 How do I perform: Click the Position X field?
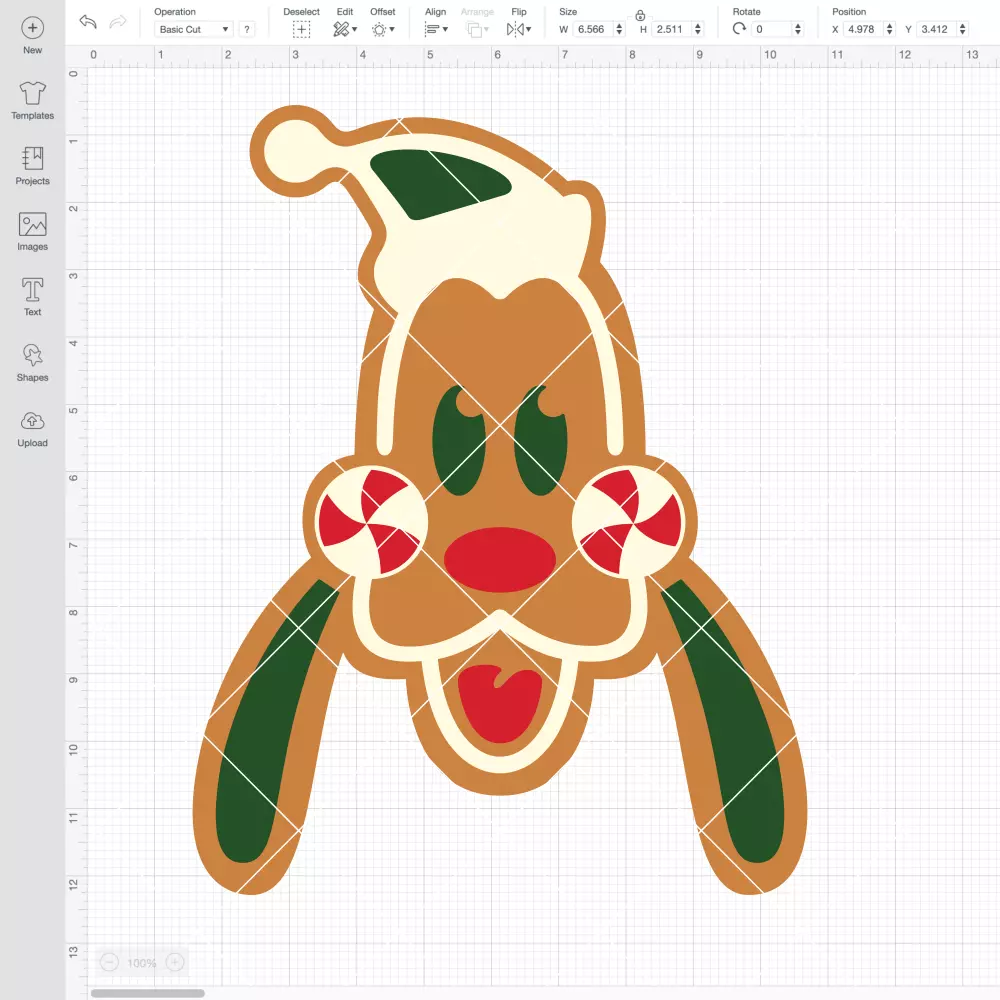(864, 29)
